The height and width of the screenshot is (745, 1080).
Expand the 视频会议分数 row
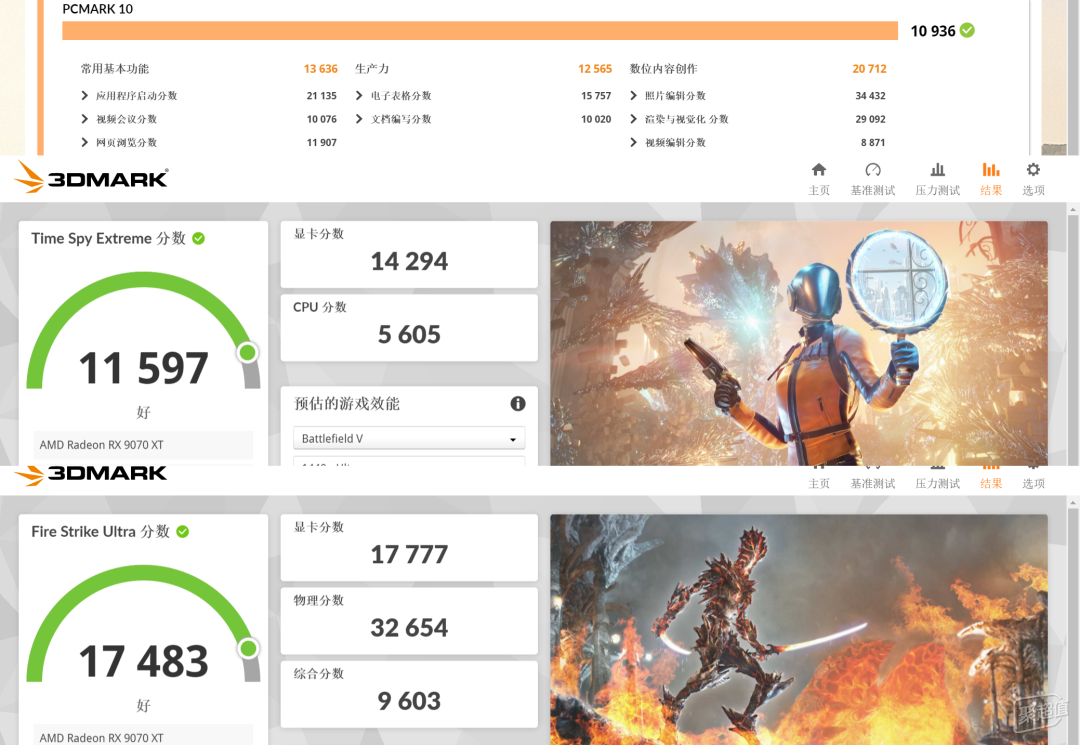(x=84, y=118)
